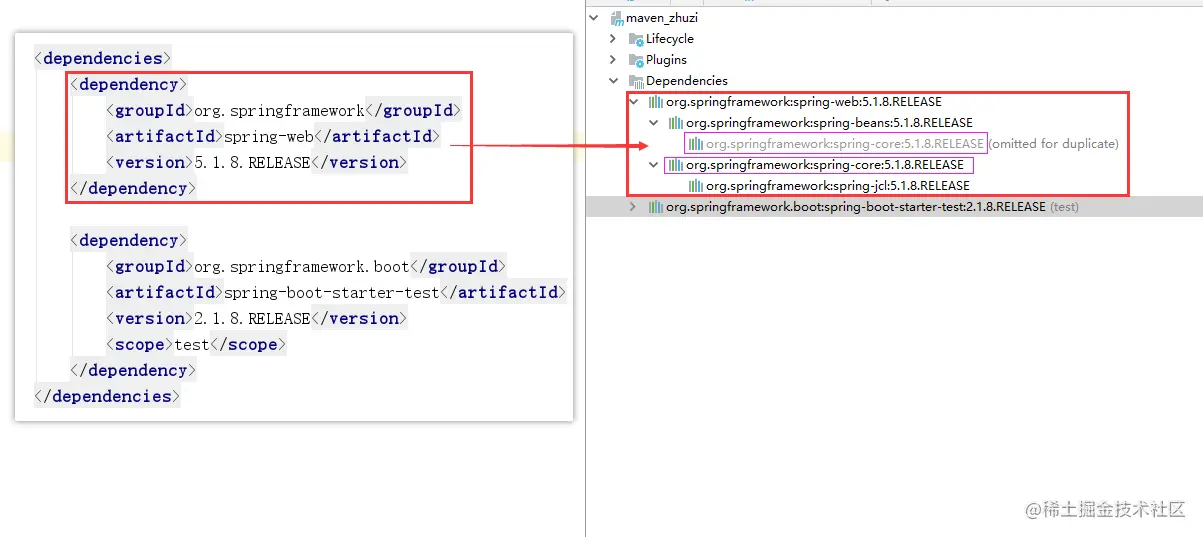
Task: Expand the Plugins node
Action: point(614,60)
